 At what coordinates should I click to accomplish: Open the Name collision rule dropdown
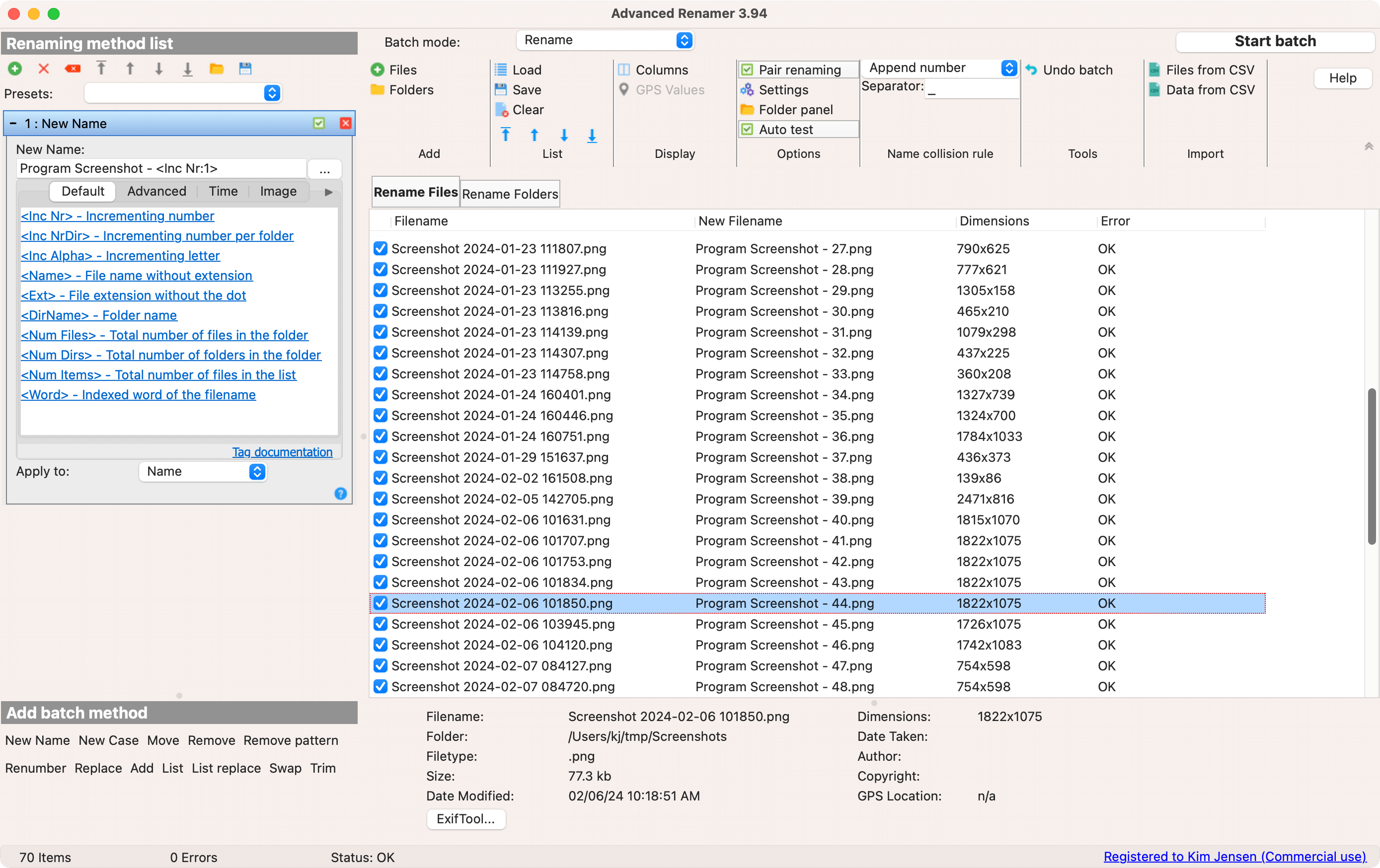[939, 68]
